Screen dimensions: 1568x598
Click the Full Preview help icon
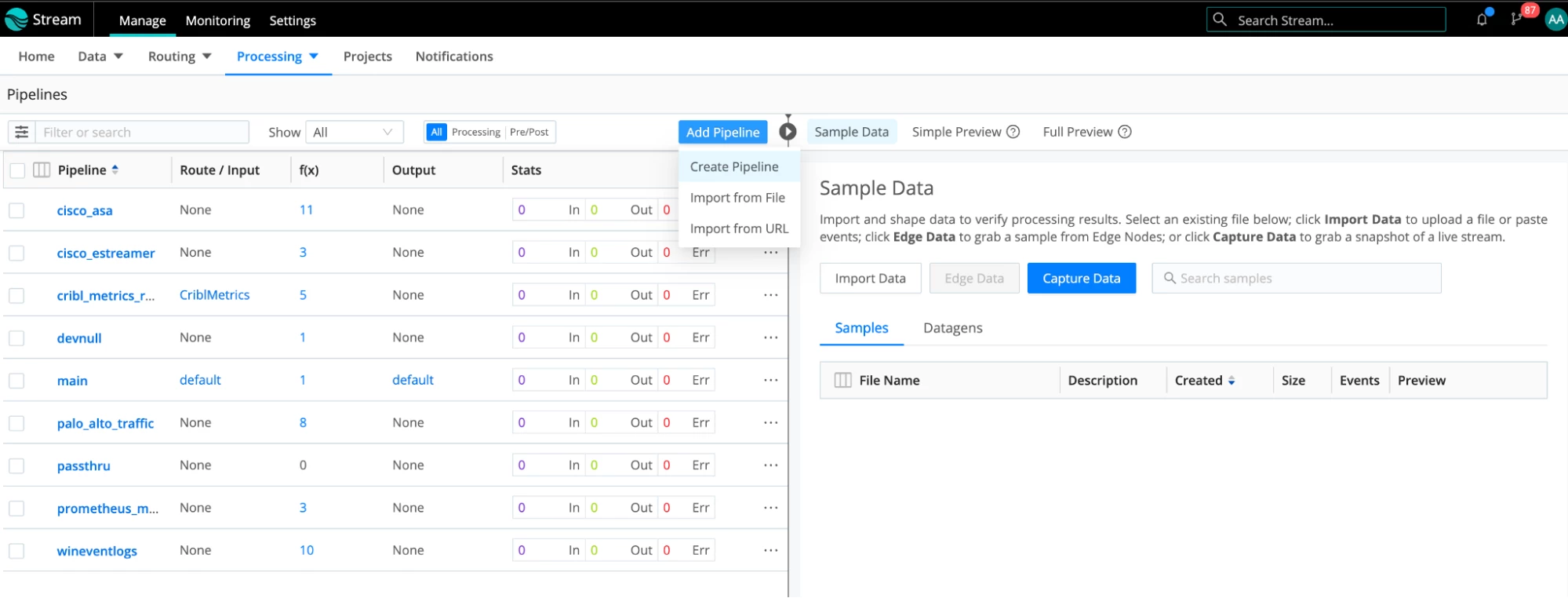coord(1124,132)
